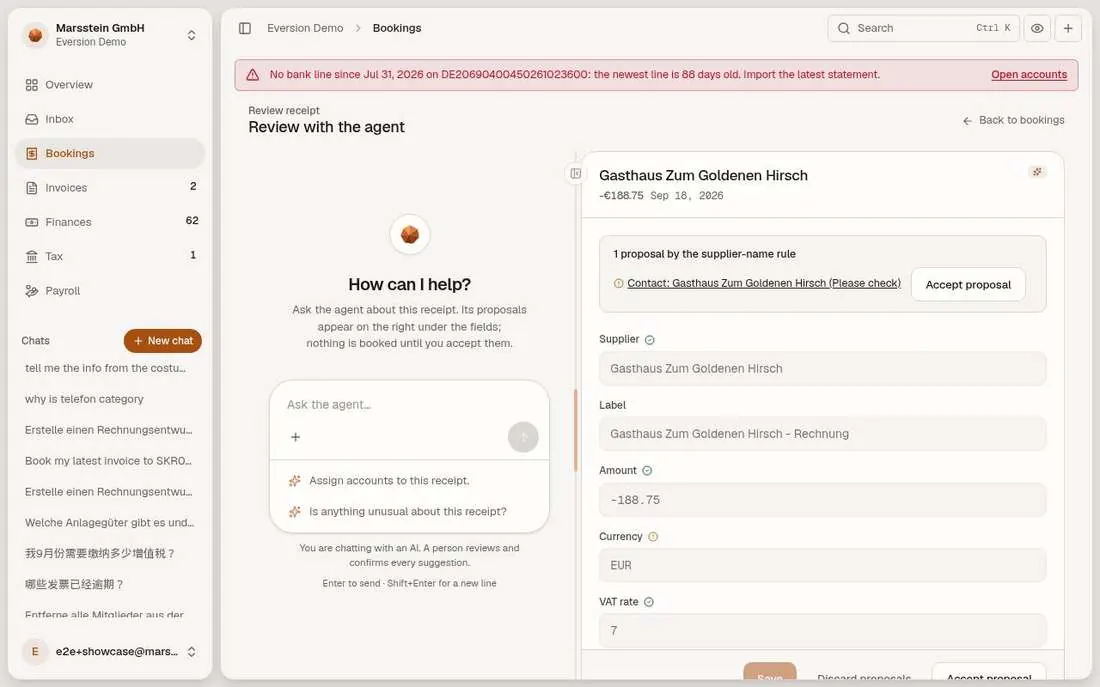
Task: Accept proposal in supplier-name rule box
Action: (967, 285)
